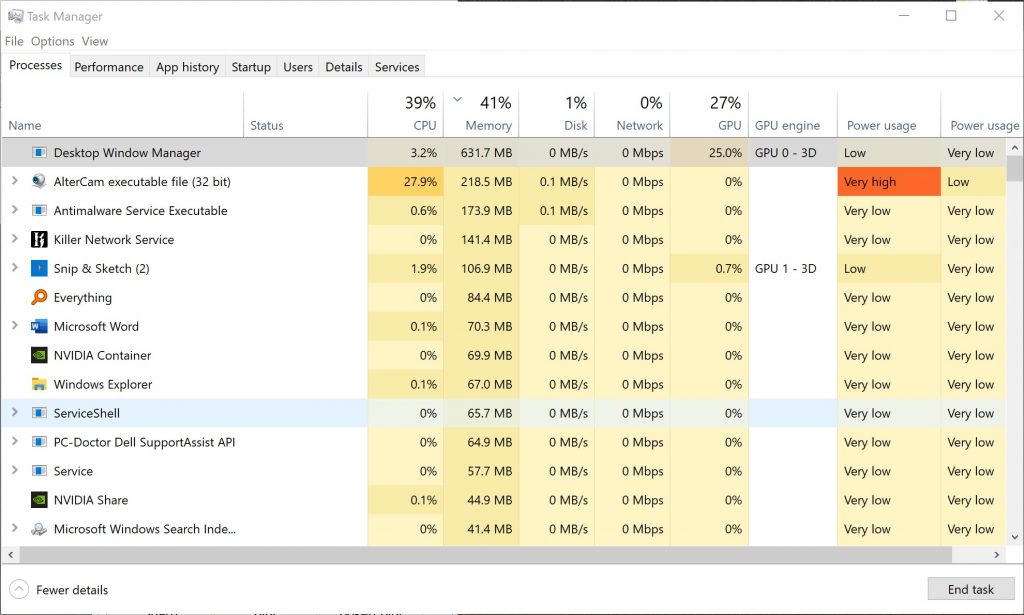
Task: Click the vertical scrollbar up arrow
Action: pos(1015,148)
